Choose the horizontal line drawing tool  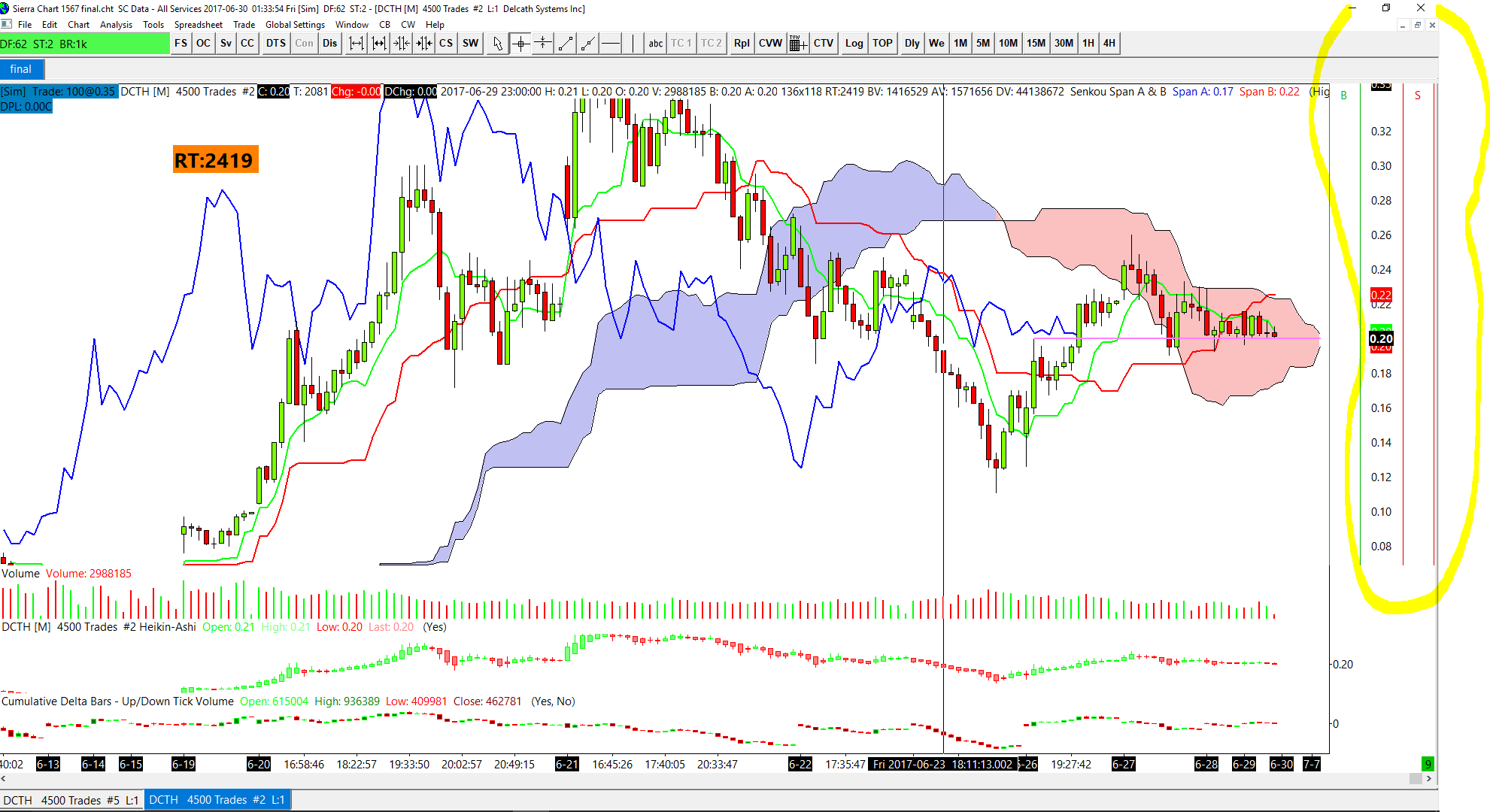(611, 44)
